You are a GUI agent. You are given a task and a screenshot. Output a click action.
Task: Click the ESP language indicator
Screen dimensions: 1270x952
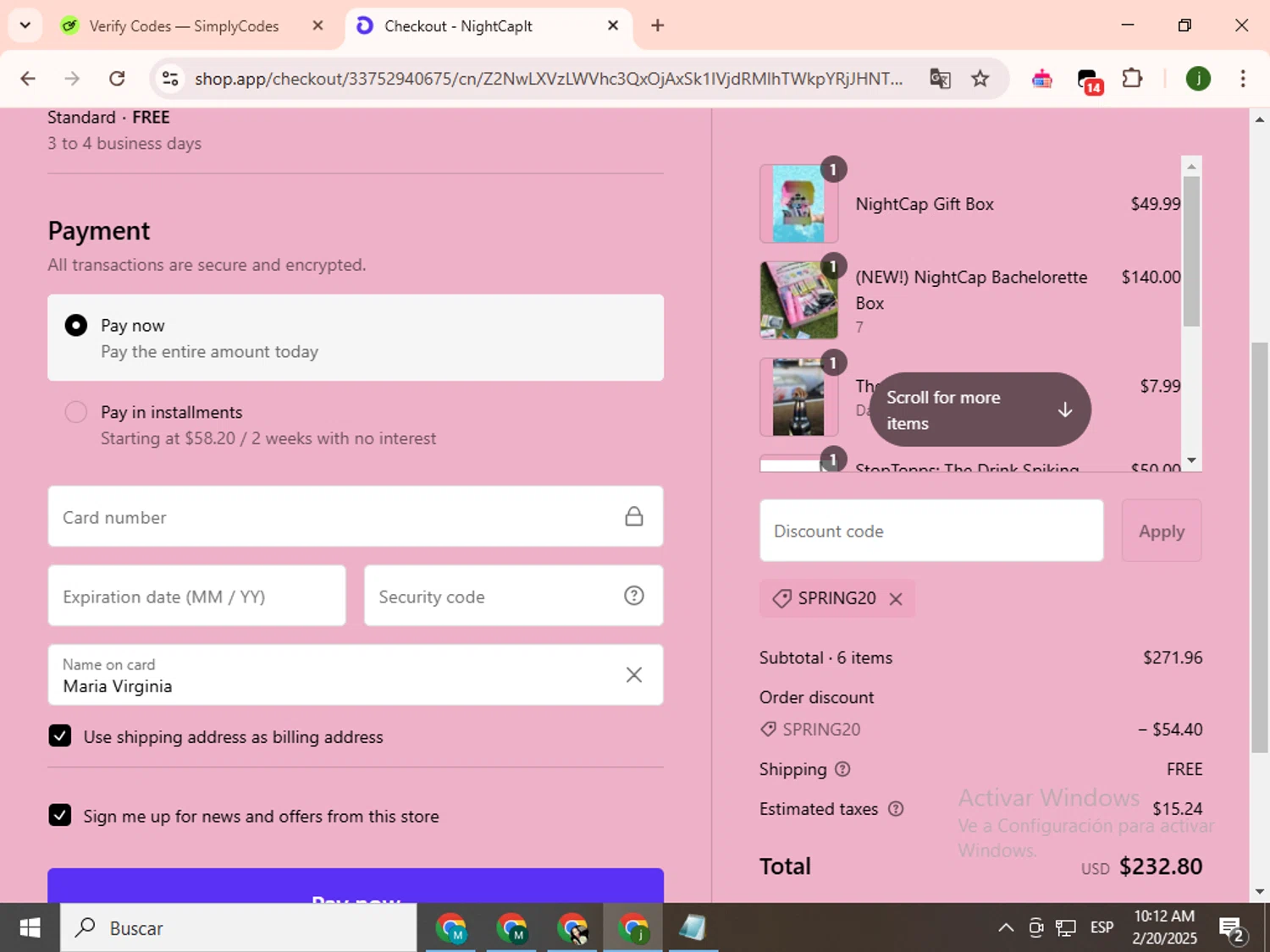[x=1102, y=928]
